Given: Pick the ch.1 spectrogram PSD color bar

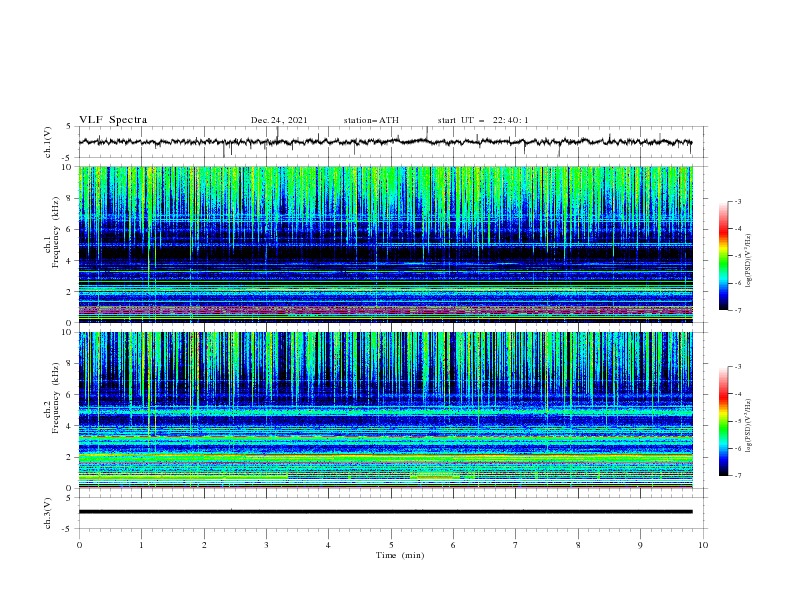Looking at the screenshot, I should pos(724,255).
